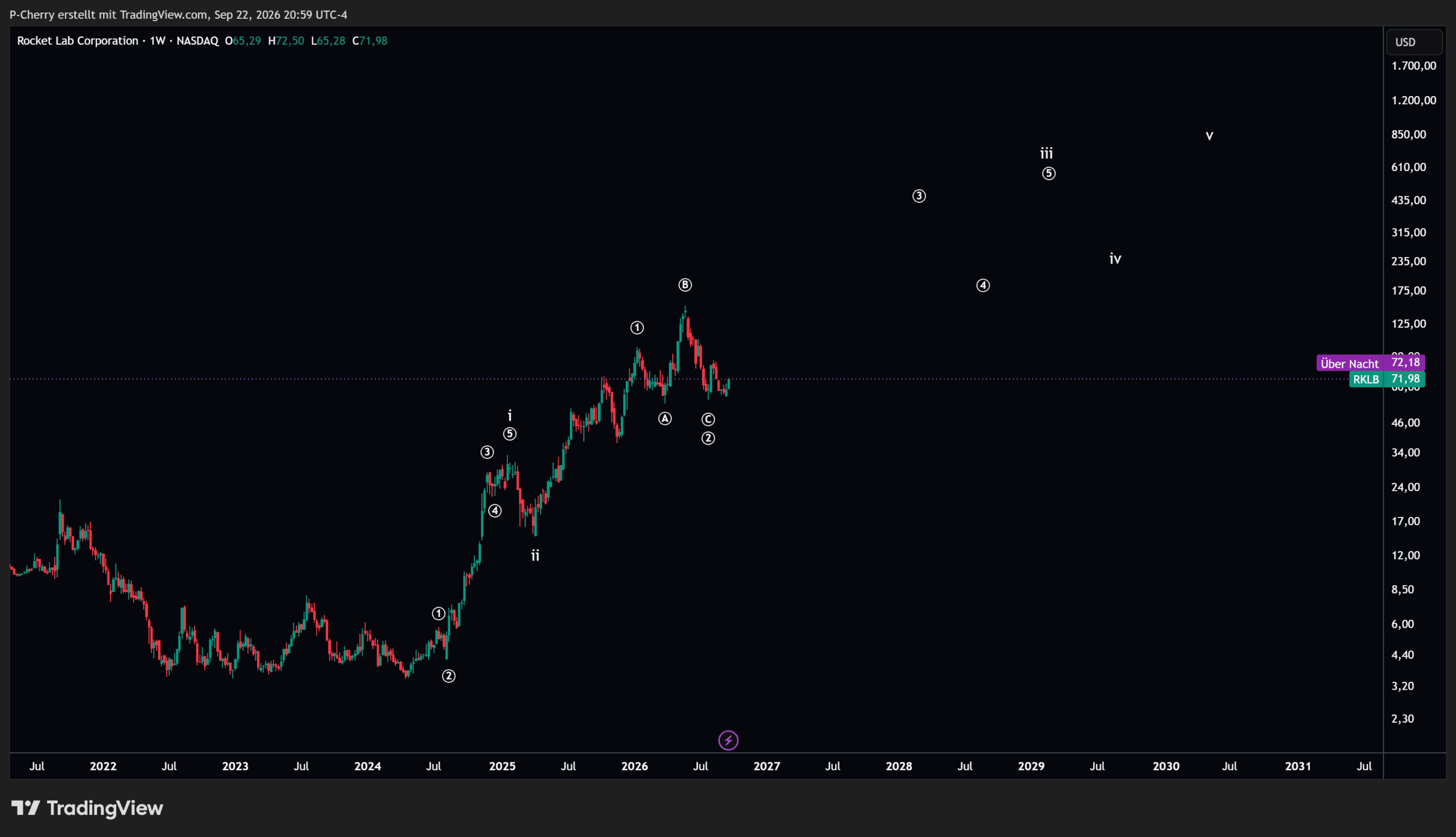Click the RKLB last price label
The width and height of the screenshot is (1456, 837).
point(1387,379)
